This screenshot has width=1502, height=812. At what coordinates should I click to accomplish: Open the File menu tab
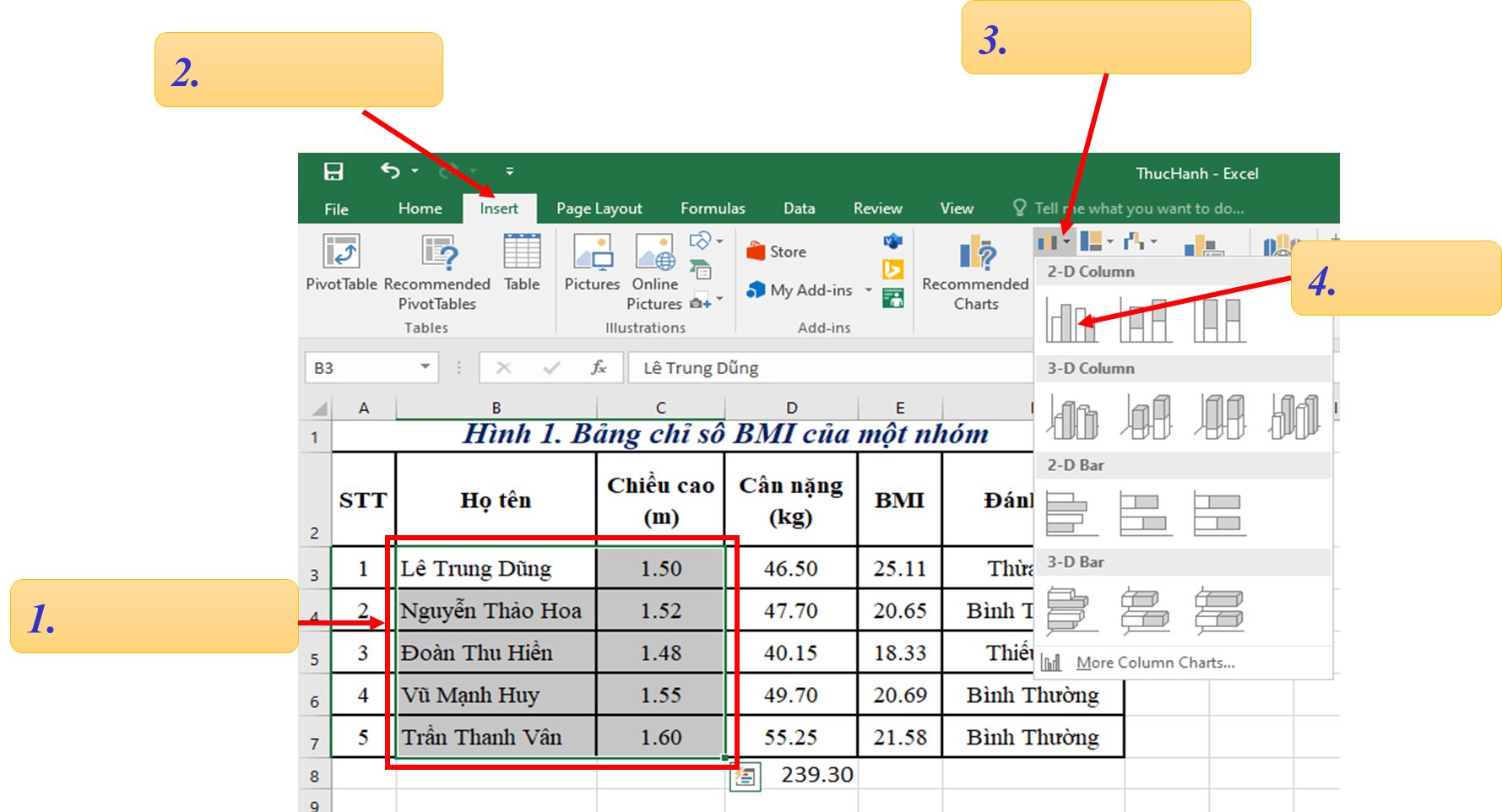(x=336, y=208)
